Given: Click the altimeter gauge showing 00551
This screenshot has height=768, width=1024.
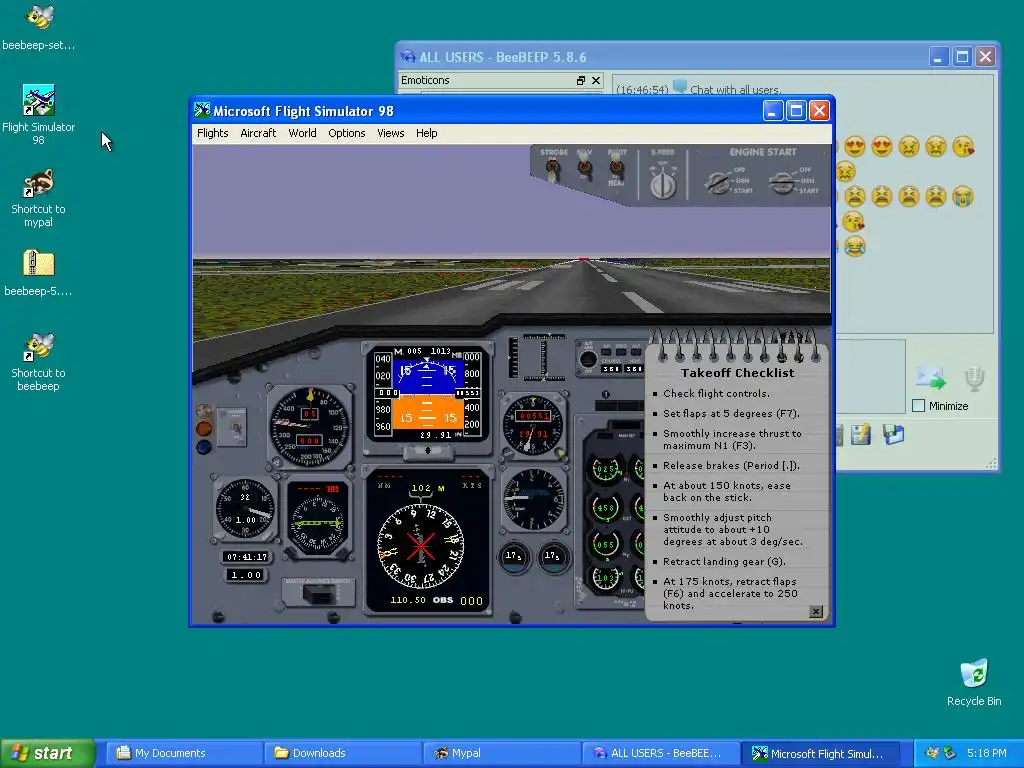Looking at the screenshot, I should [533, 424].
